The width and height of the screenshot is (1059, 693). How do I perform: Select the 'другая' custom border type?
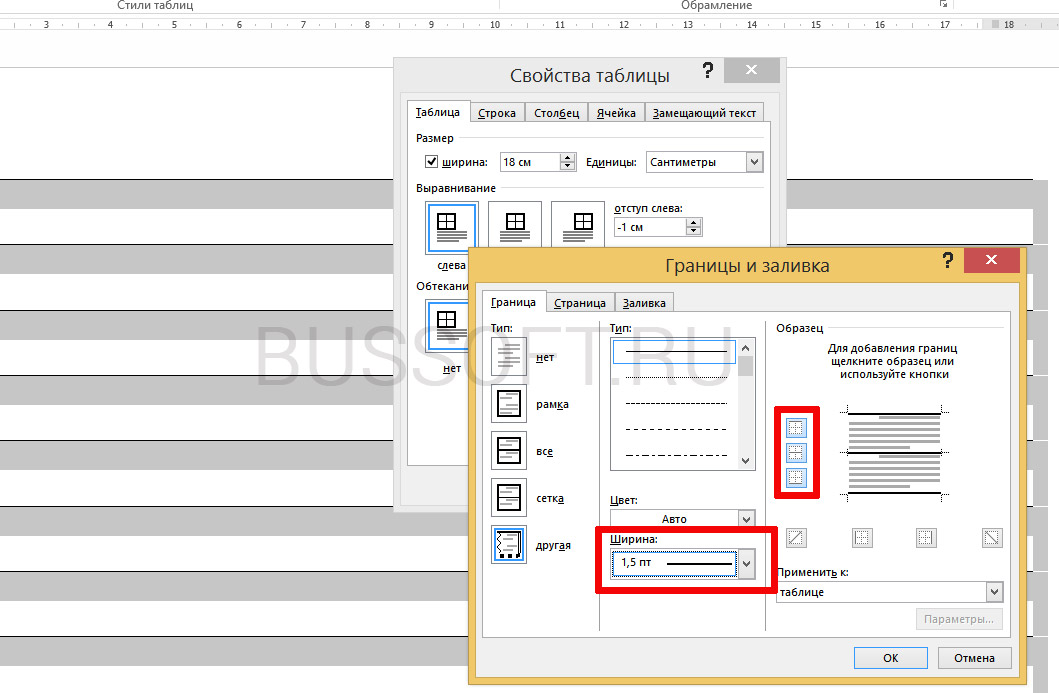pyautogui.click(x=509, y=544)
